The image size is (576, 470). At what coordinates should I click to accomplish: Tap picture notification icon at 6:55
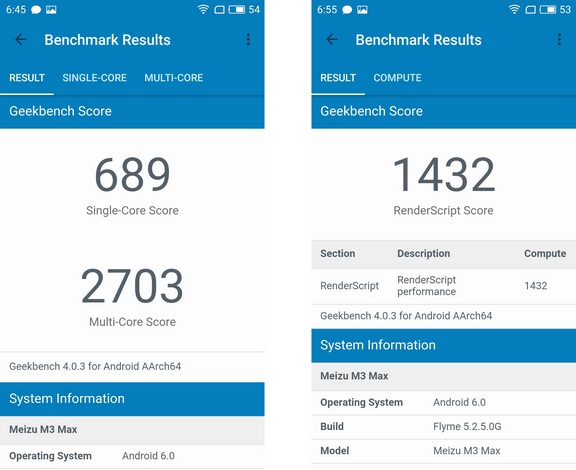(362, 10)
